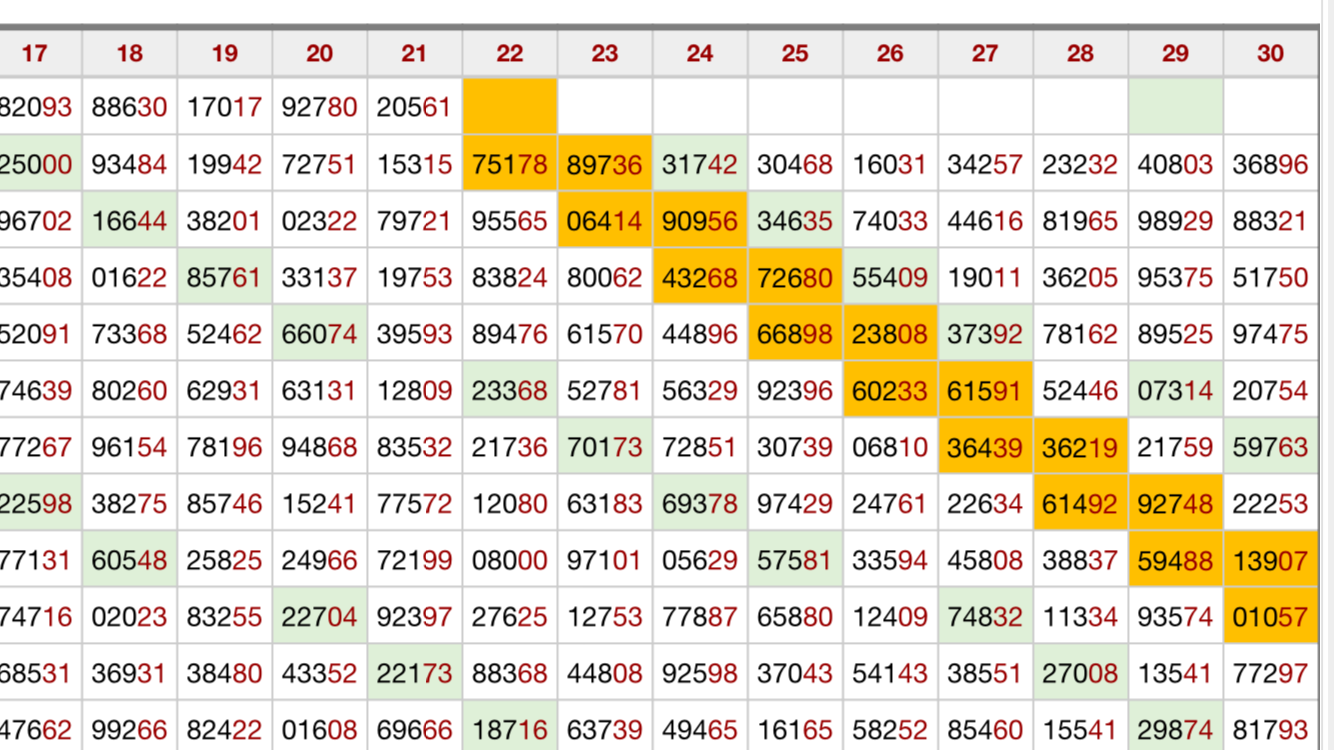Select the green cell with 29874
Viewport: 1334px width, 750px height.
tap(1175, 729)
